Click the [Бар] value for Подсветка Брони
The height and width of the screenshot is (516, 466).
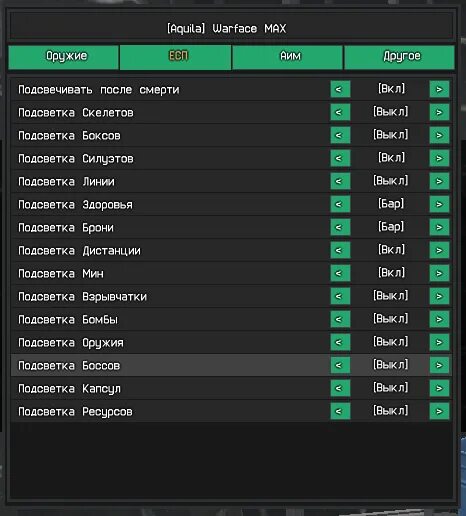391,227
